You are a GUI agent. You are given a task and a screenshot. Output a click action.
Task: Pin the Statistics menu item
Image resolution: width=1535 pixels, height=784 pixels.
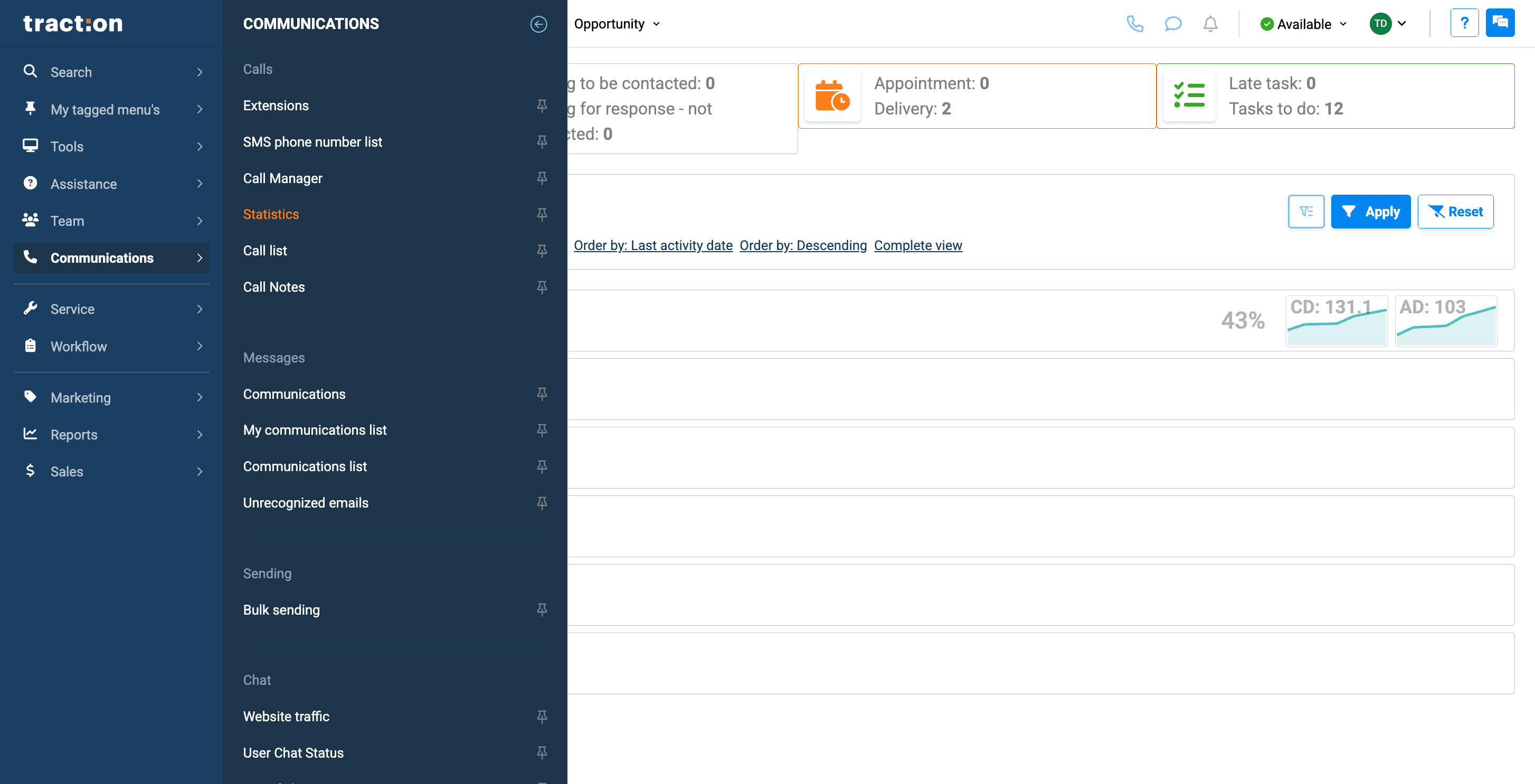542,215
